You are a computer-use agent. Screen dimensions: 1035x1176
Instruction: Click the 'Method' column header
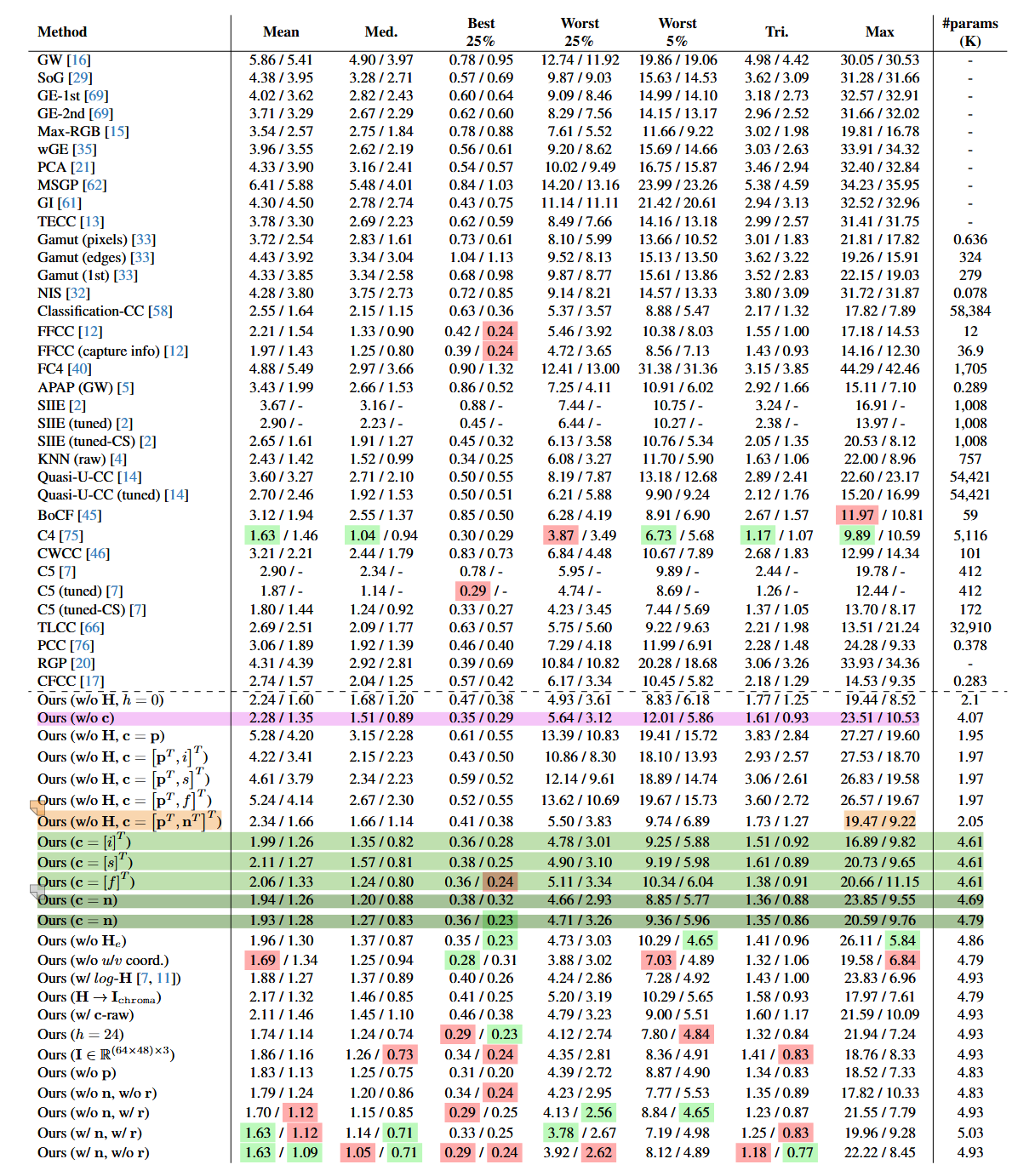pyautogui.click(x=62, y=31)
